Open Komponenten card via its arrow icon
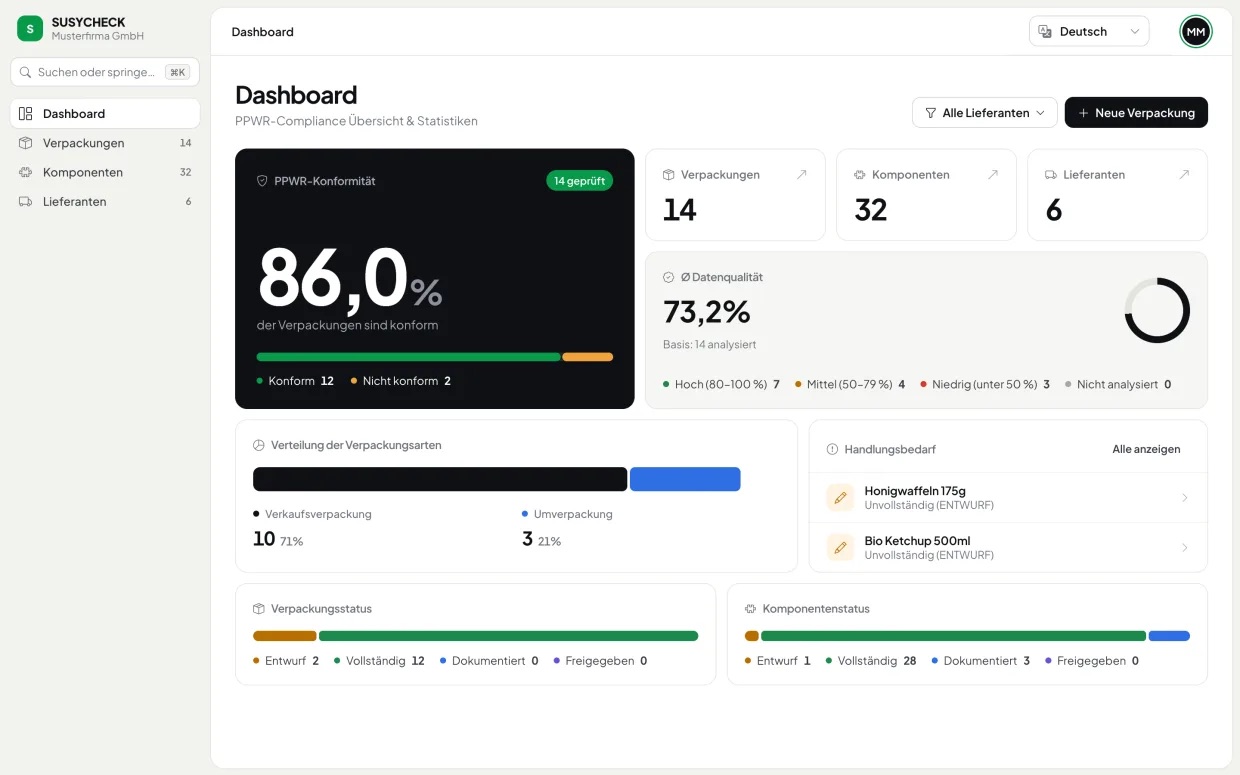 [992, 174]
